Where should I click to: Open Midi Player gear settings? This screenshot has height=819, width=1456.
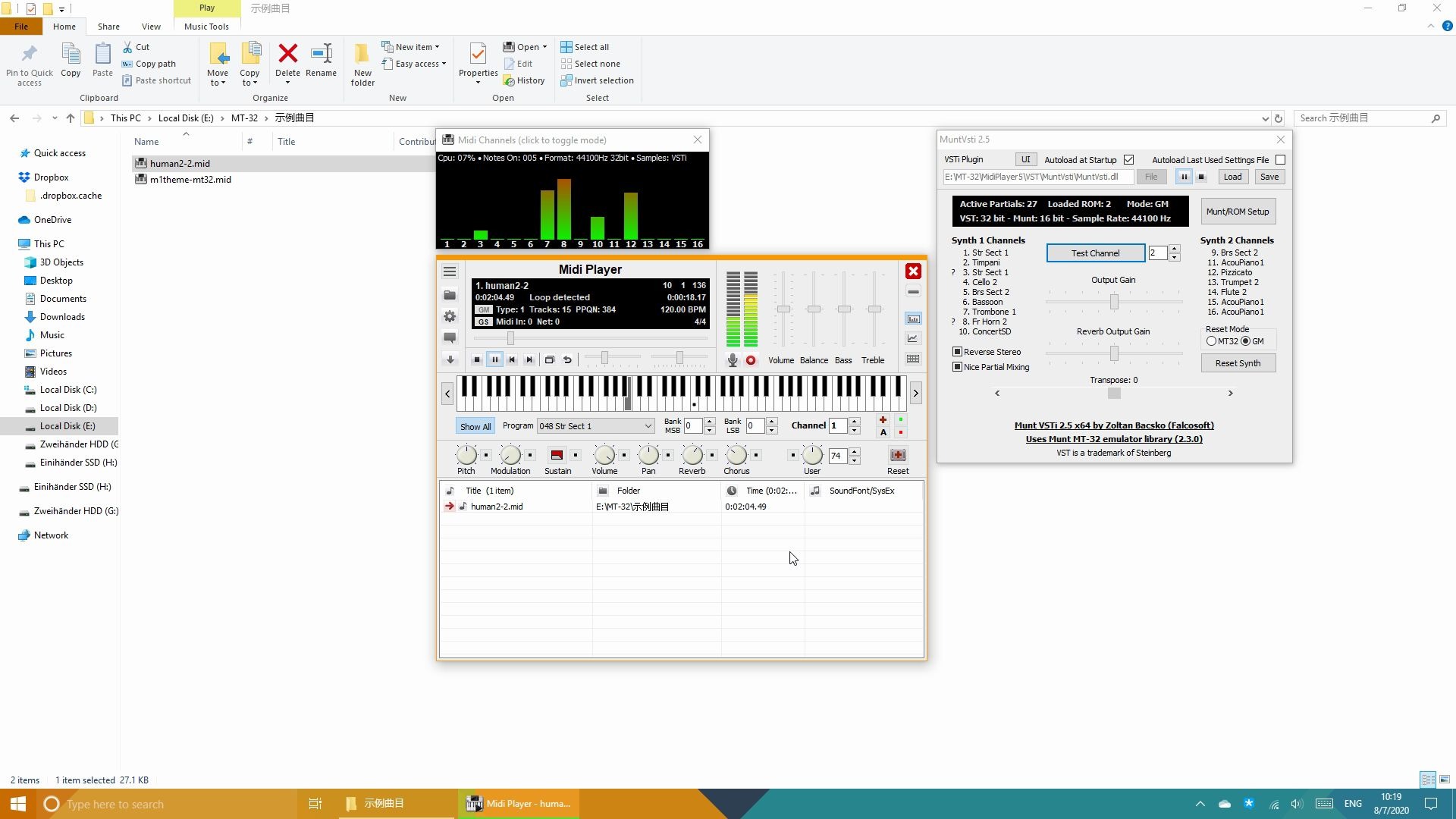pyautogui.click(x=450, y=316)
